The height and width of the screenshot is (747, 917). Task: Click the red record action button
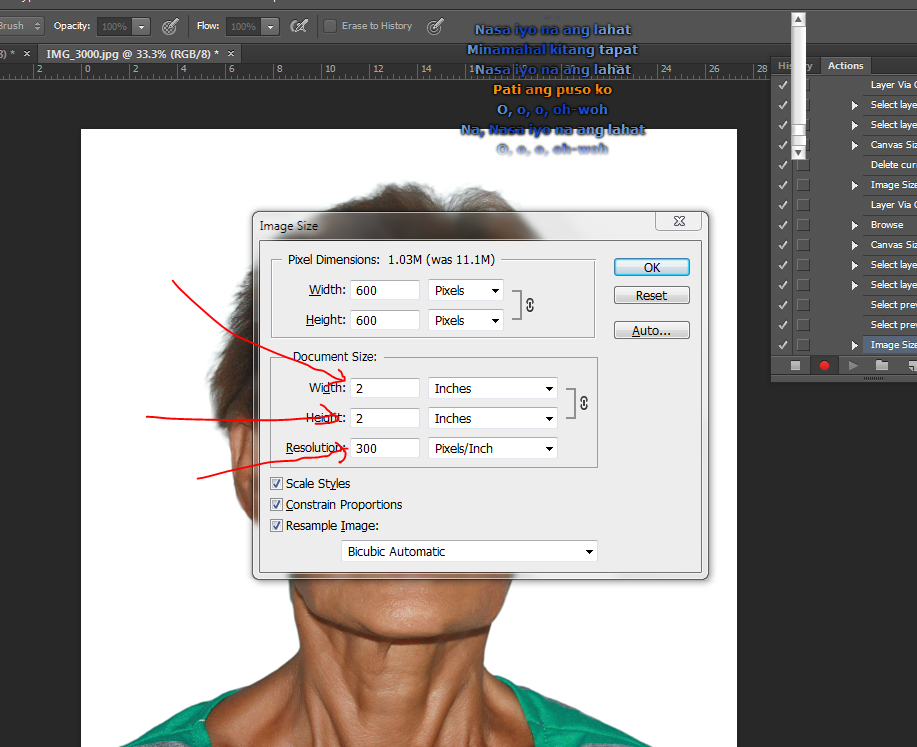click(x=825, y=366)
